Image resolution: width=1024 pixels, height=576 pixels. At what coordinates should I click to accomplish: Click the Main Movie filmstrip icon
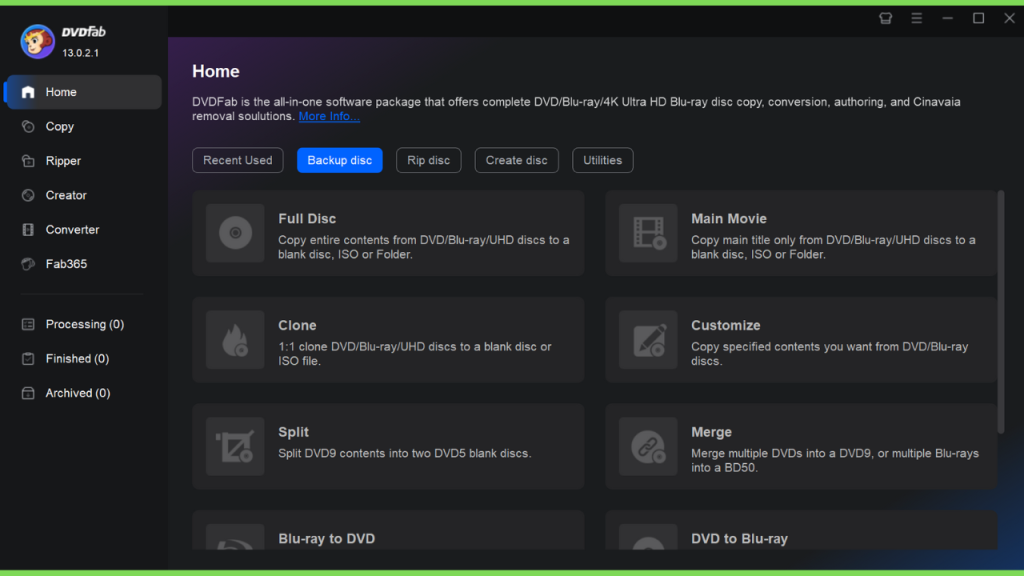[648, 233]
